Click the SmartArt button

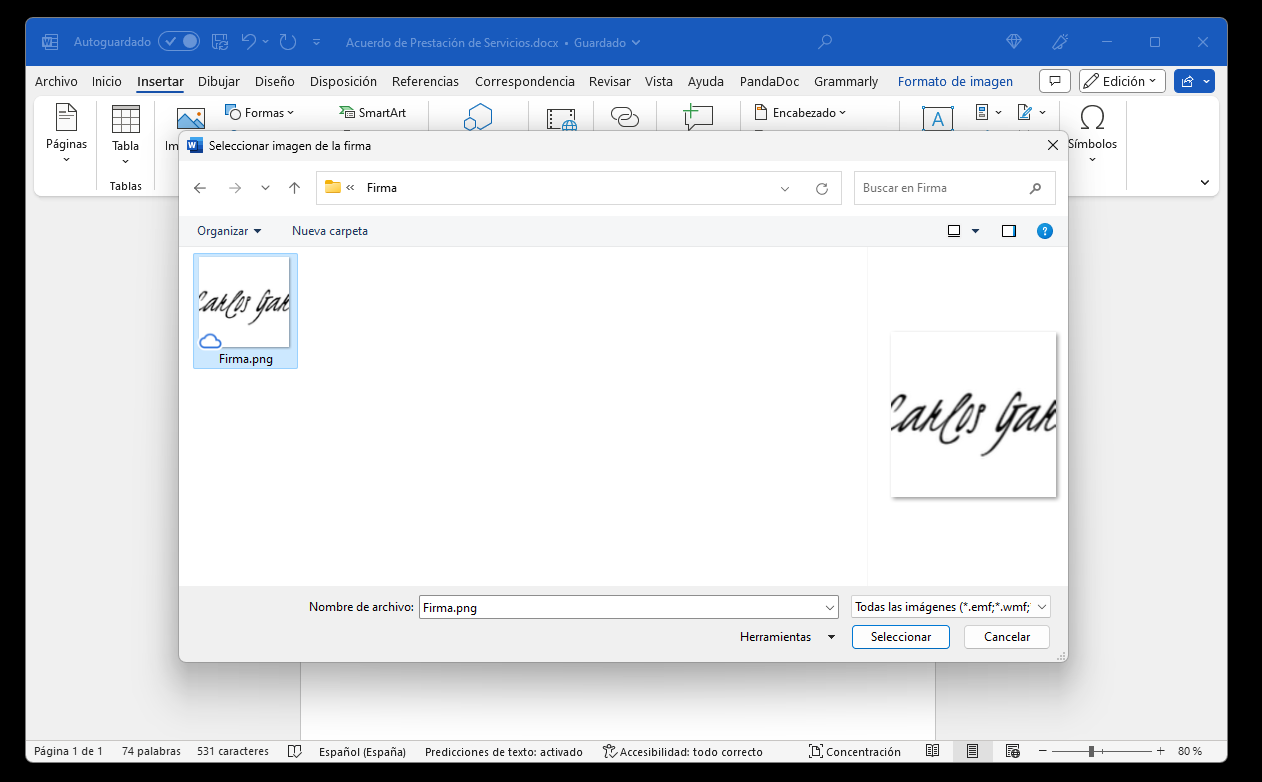coord(372,113)
